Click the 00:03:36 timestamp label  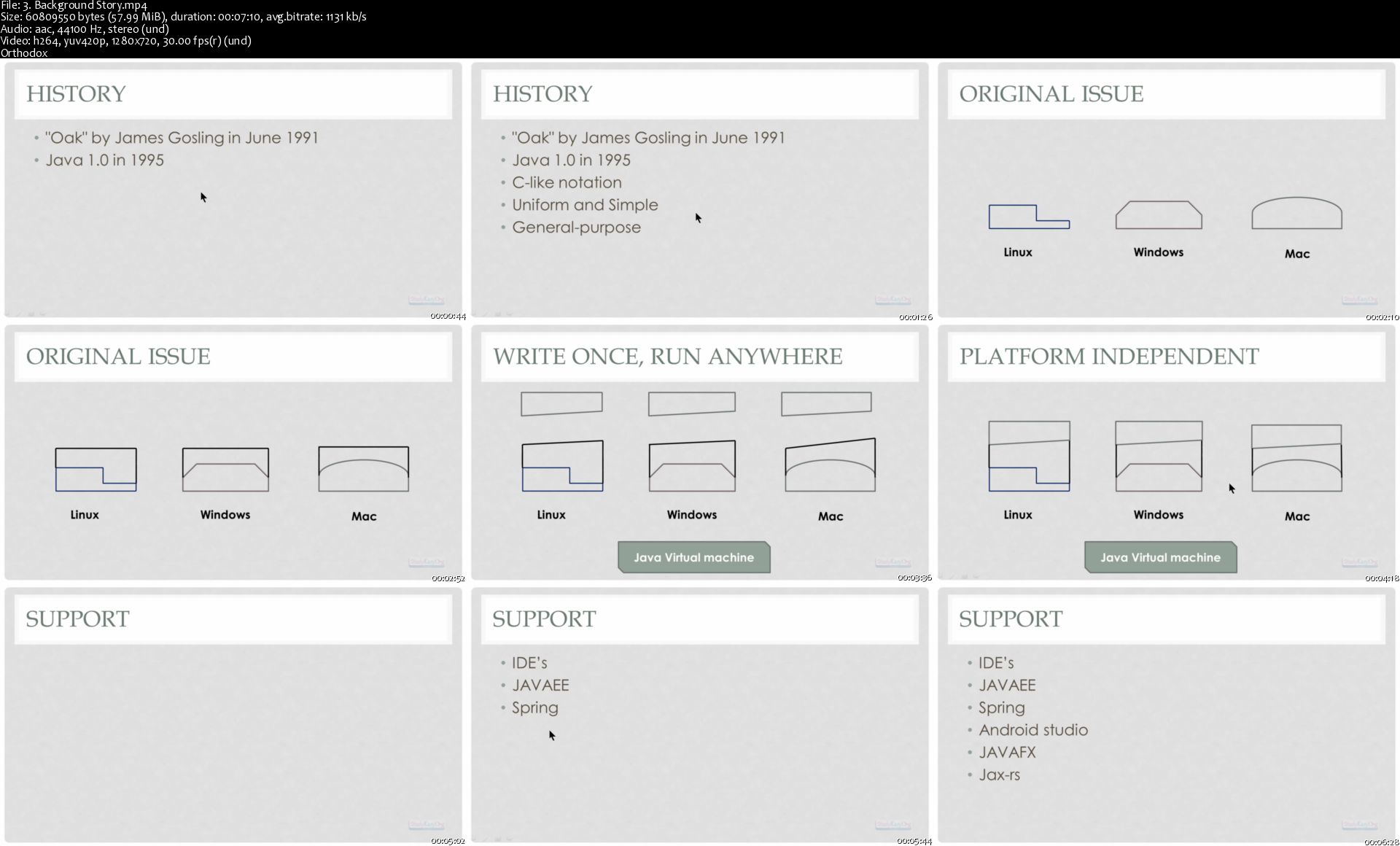[914, 578]
